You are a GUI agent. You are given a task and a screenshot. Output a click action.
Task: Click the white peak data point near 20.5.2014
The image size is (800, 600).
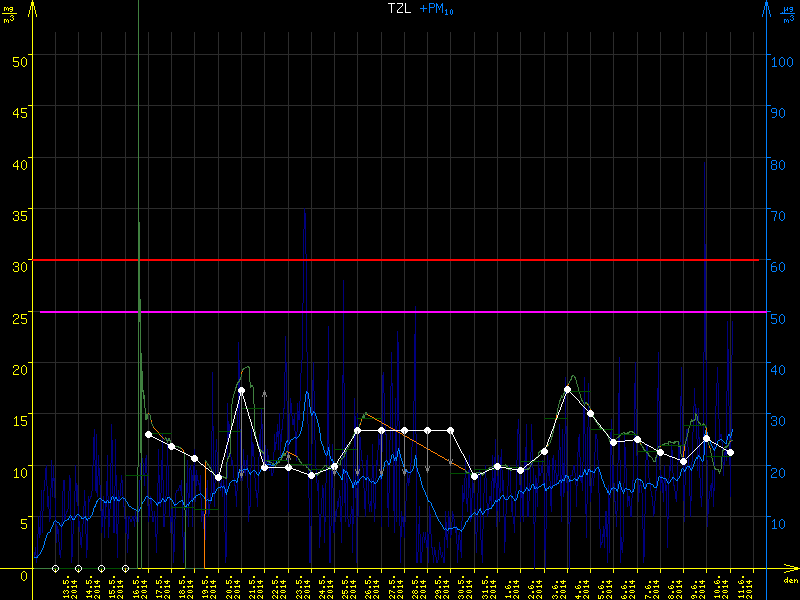coord(241,391)
